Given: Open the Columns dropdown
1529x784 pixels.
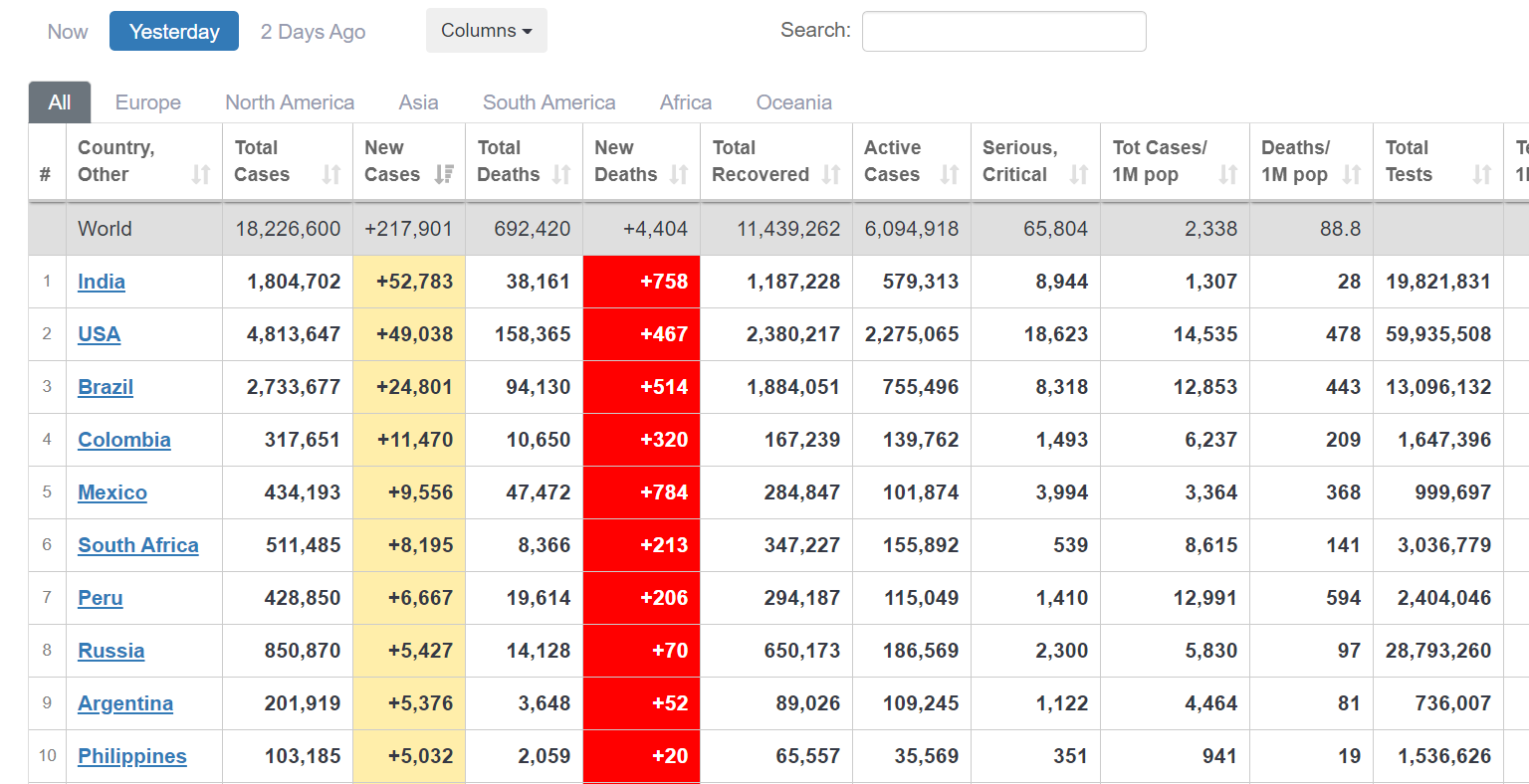Looking at the screenshot, I should coord(487,31).
